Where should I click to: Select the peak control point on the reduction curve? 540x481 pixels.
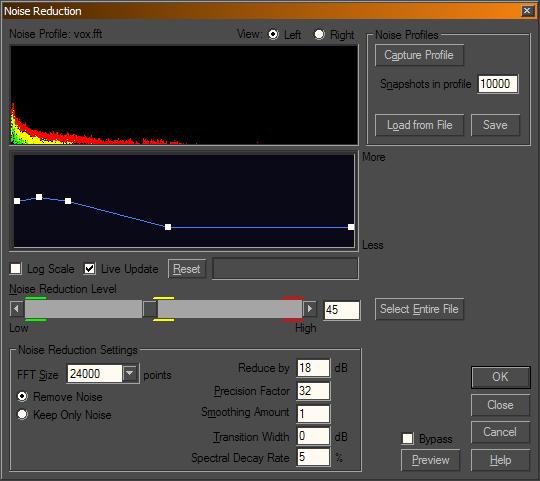[x=39, y=197]
